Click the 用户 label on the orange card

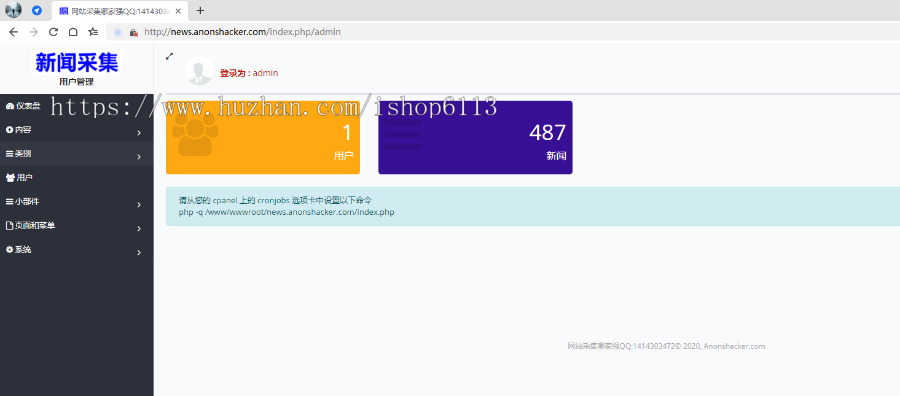tap(344, 156)
